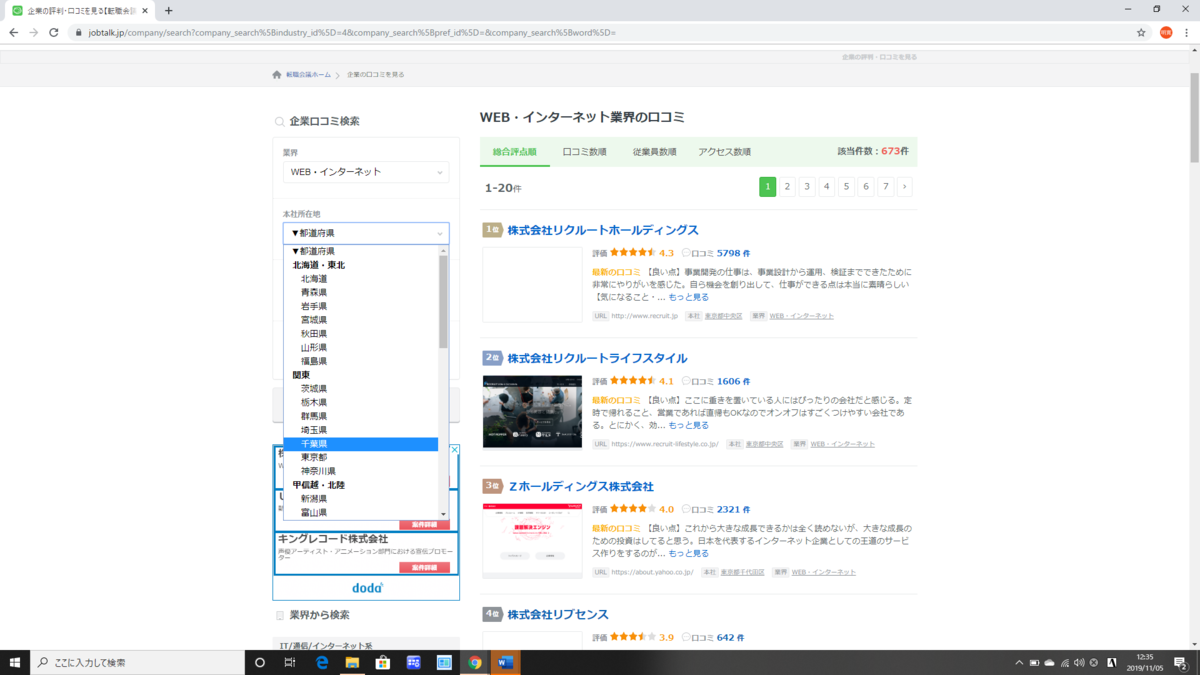Click Ｚホールディングス company thumbnail image

pos(532,539)
